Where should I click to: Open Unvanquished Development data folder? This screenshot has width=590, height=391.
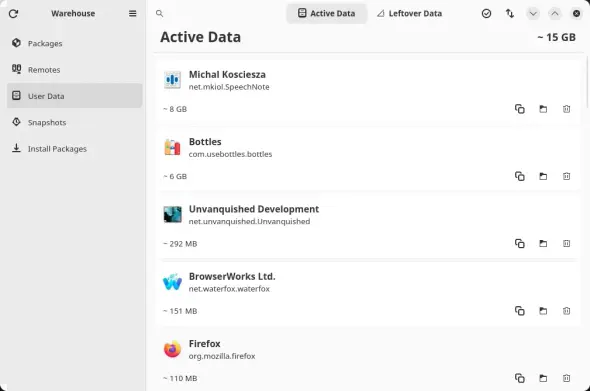tap(543, 243)
